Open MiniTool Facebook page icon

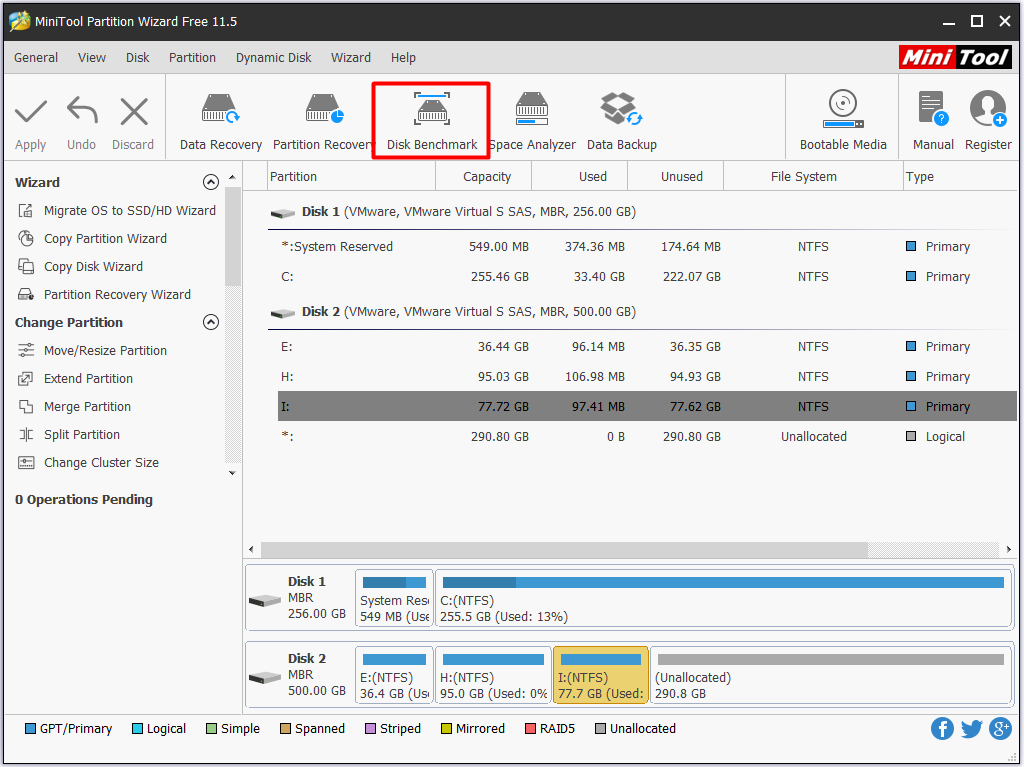942,728
